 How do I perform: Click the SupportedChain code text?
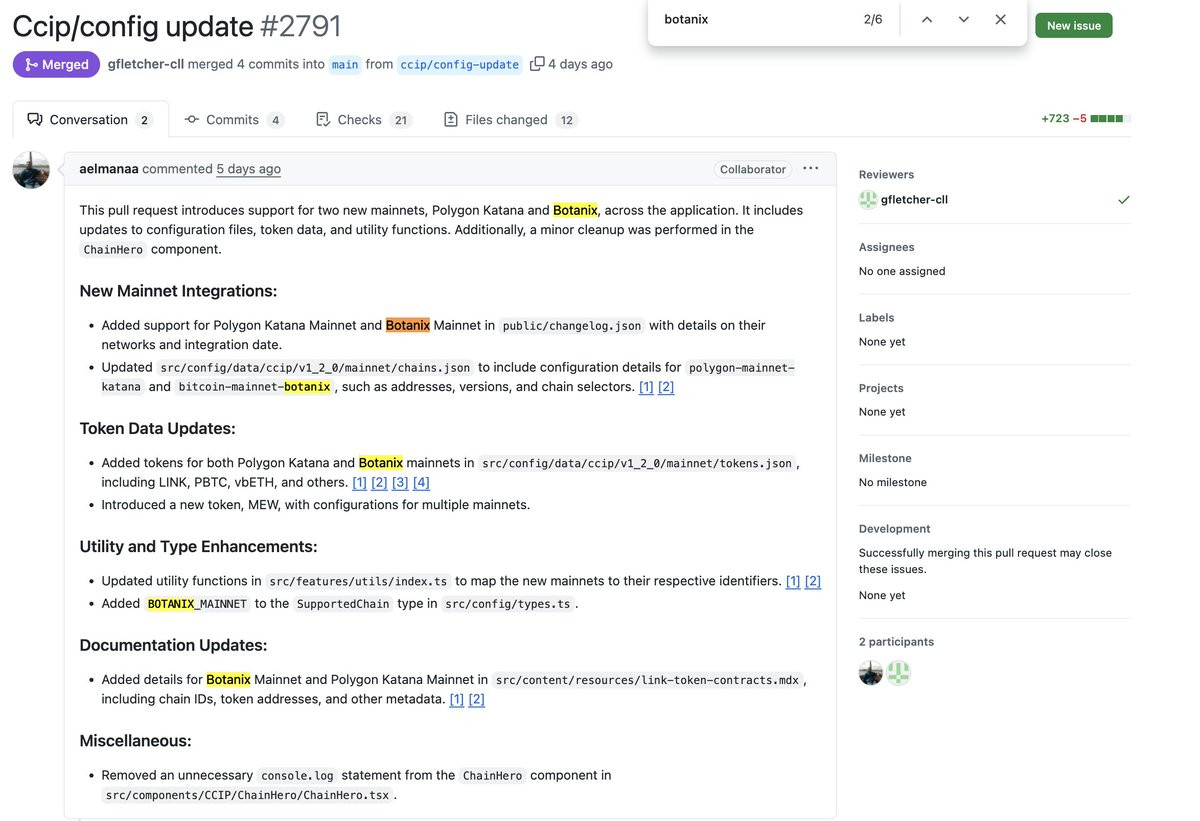pos(345,604)
